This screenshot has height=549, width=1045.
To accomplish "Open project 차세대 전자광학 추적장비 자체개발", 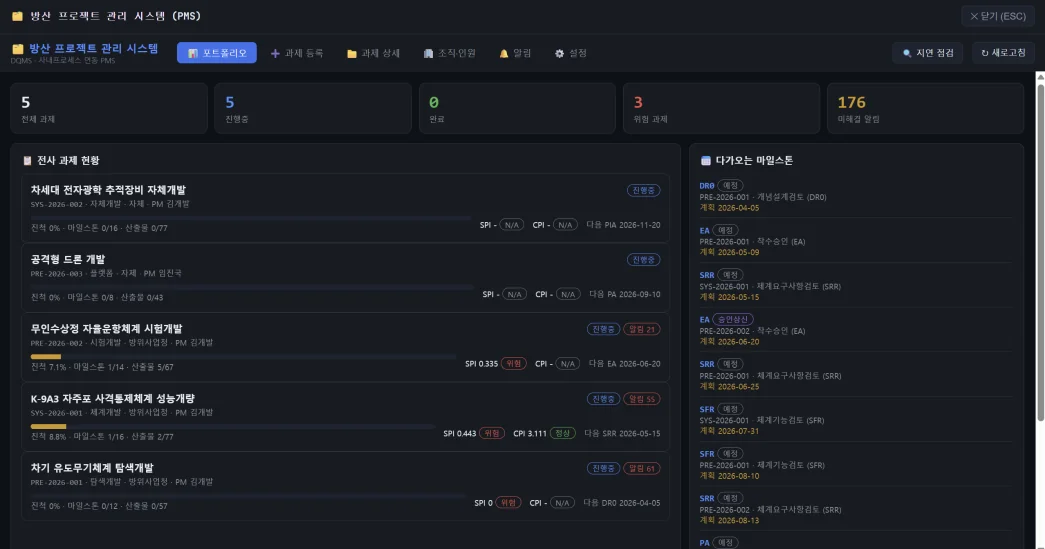I will (x=345, y=209).
